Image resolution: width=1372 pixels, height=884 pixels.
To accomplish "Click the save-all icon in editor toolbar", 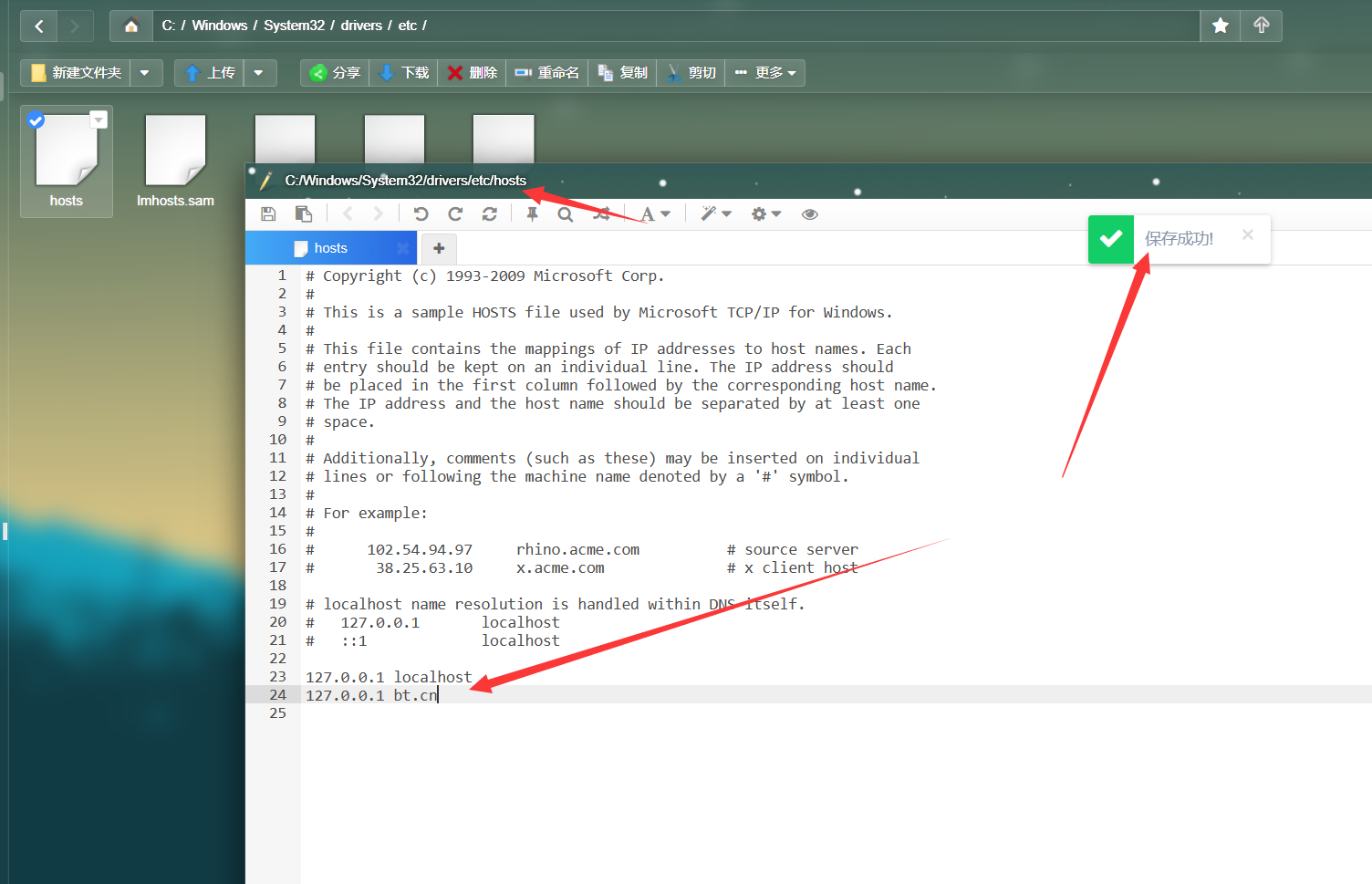I will [304, 213].
